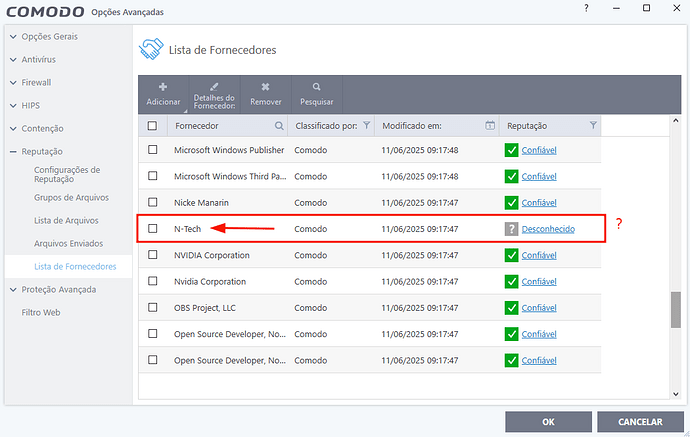
Task: Open Configurações de Reputação page
Action: (x=67, y=174)
